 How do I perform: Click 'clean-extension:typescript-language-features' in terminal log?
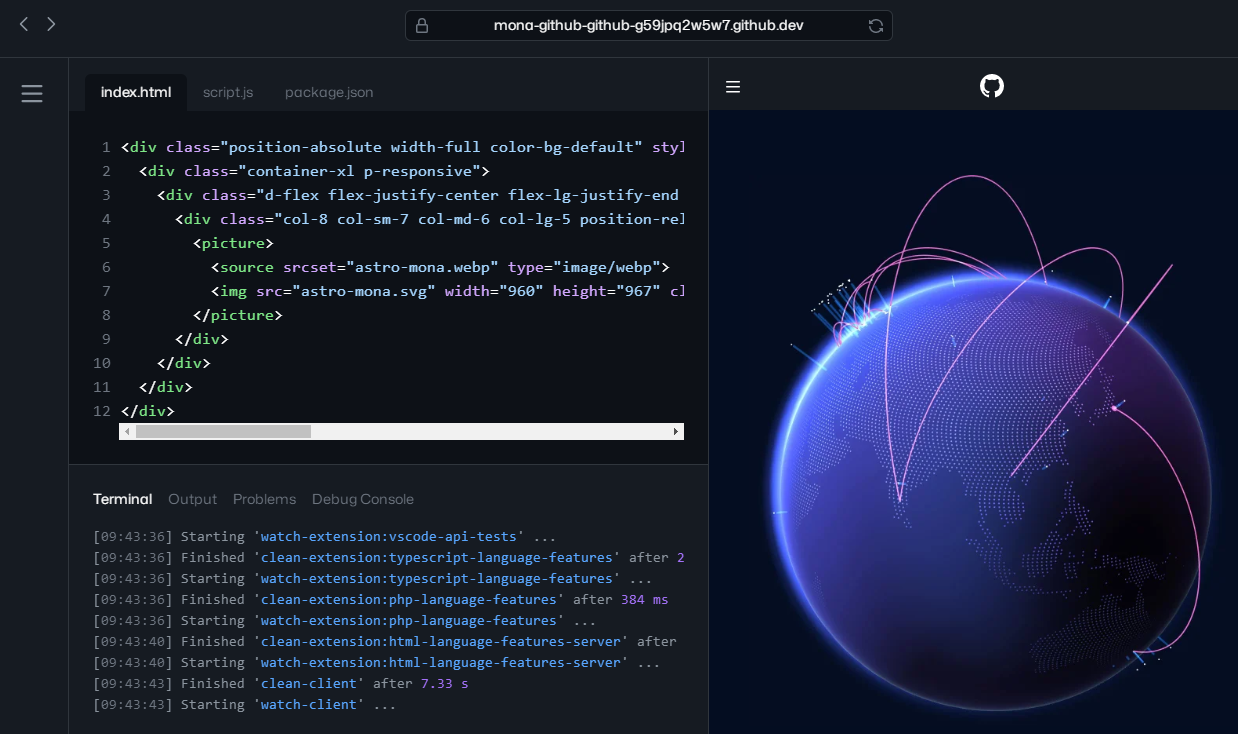click(437, 558)
